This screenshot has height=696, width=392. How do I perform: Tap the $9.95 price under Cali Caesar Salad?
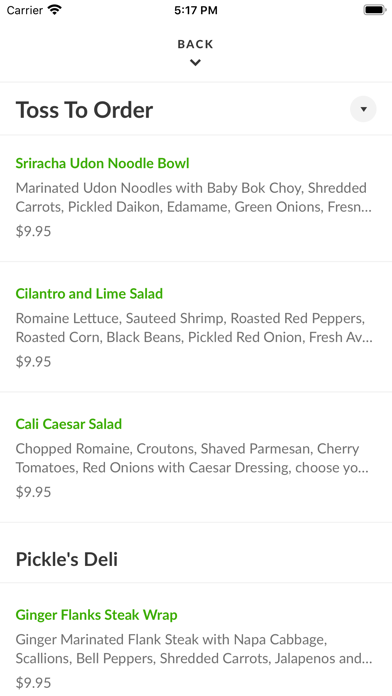33,492
